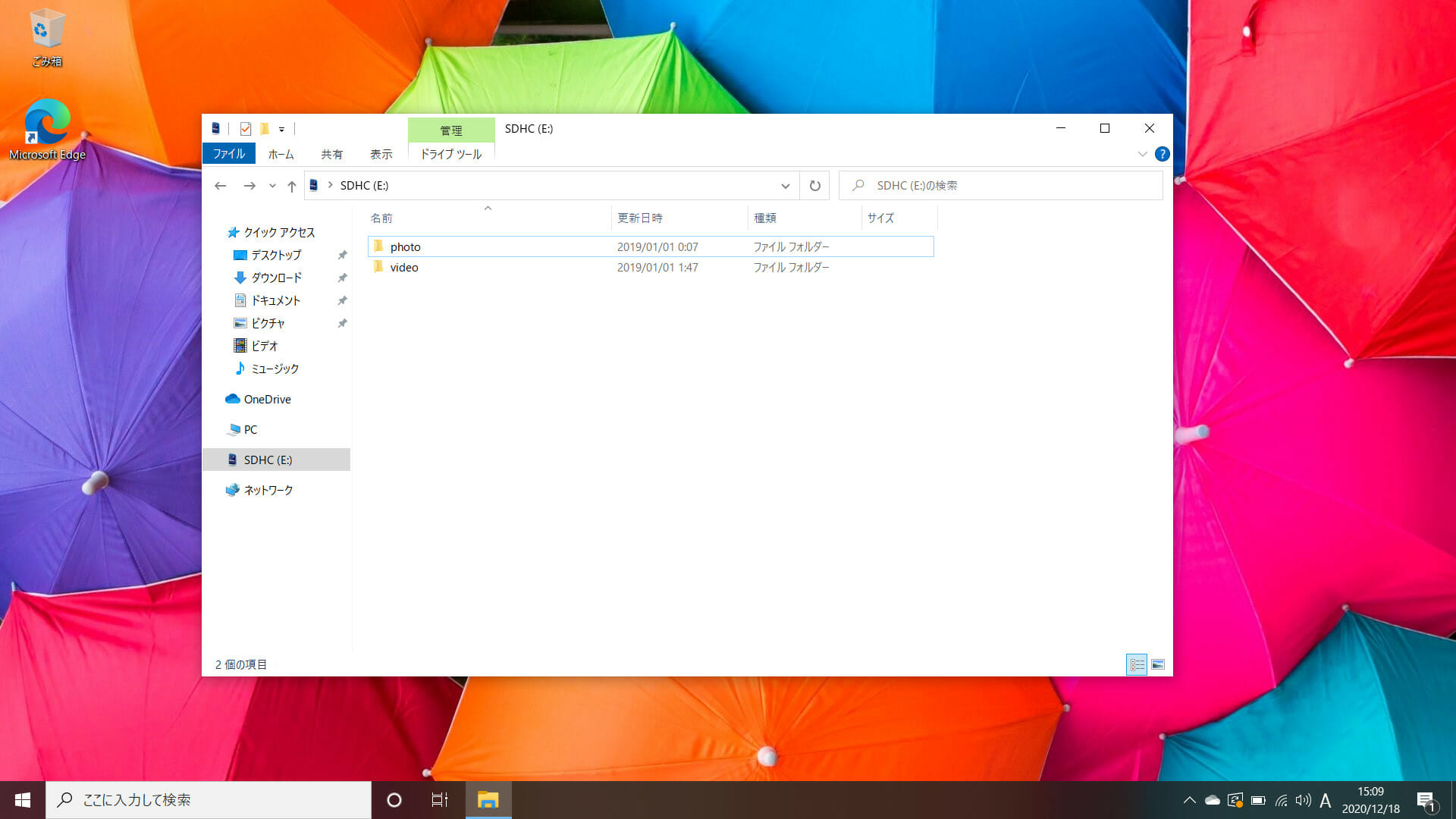Viewport: 1456px width, 819px height.
Task: Click File Explorer taskbar icon
Action: (x=488, y=800)
